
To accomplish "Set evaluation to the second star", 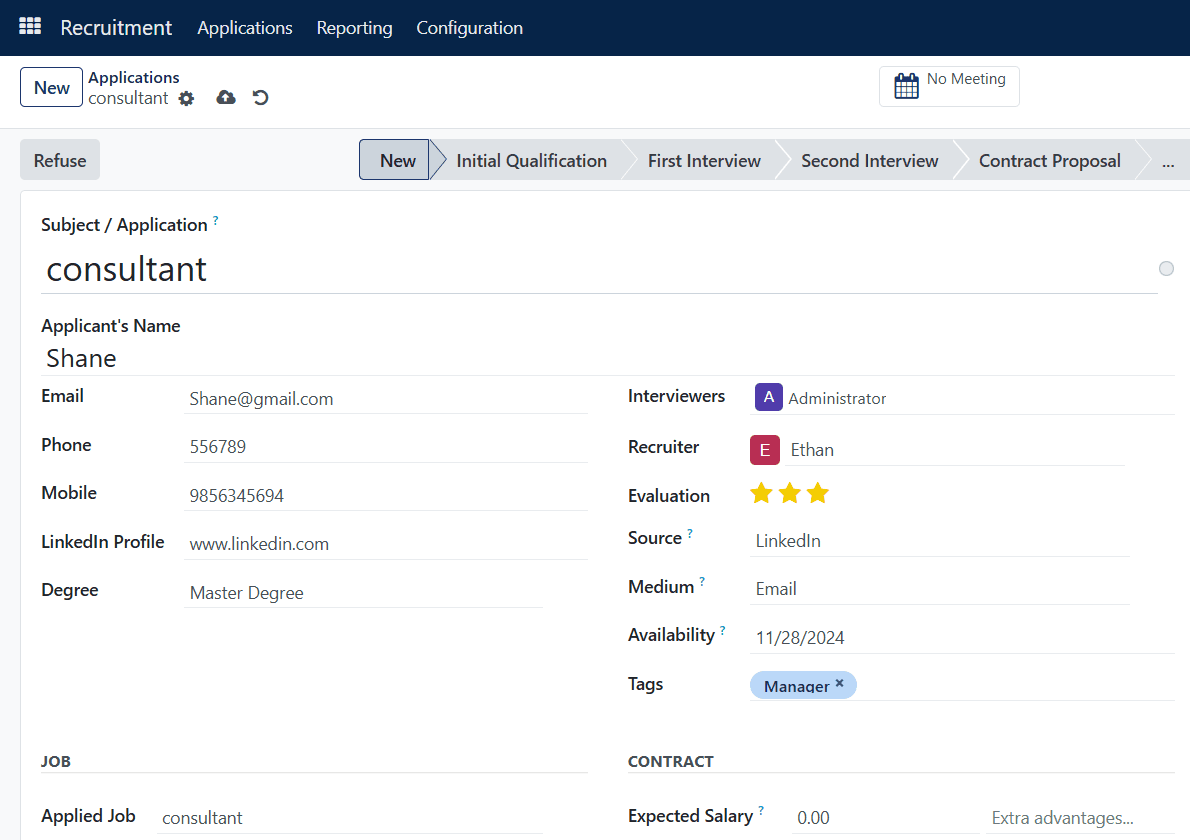I will 790,493.
